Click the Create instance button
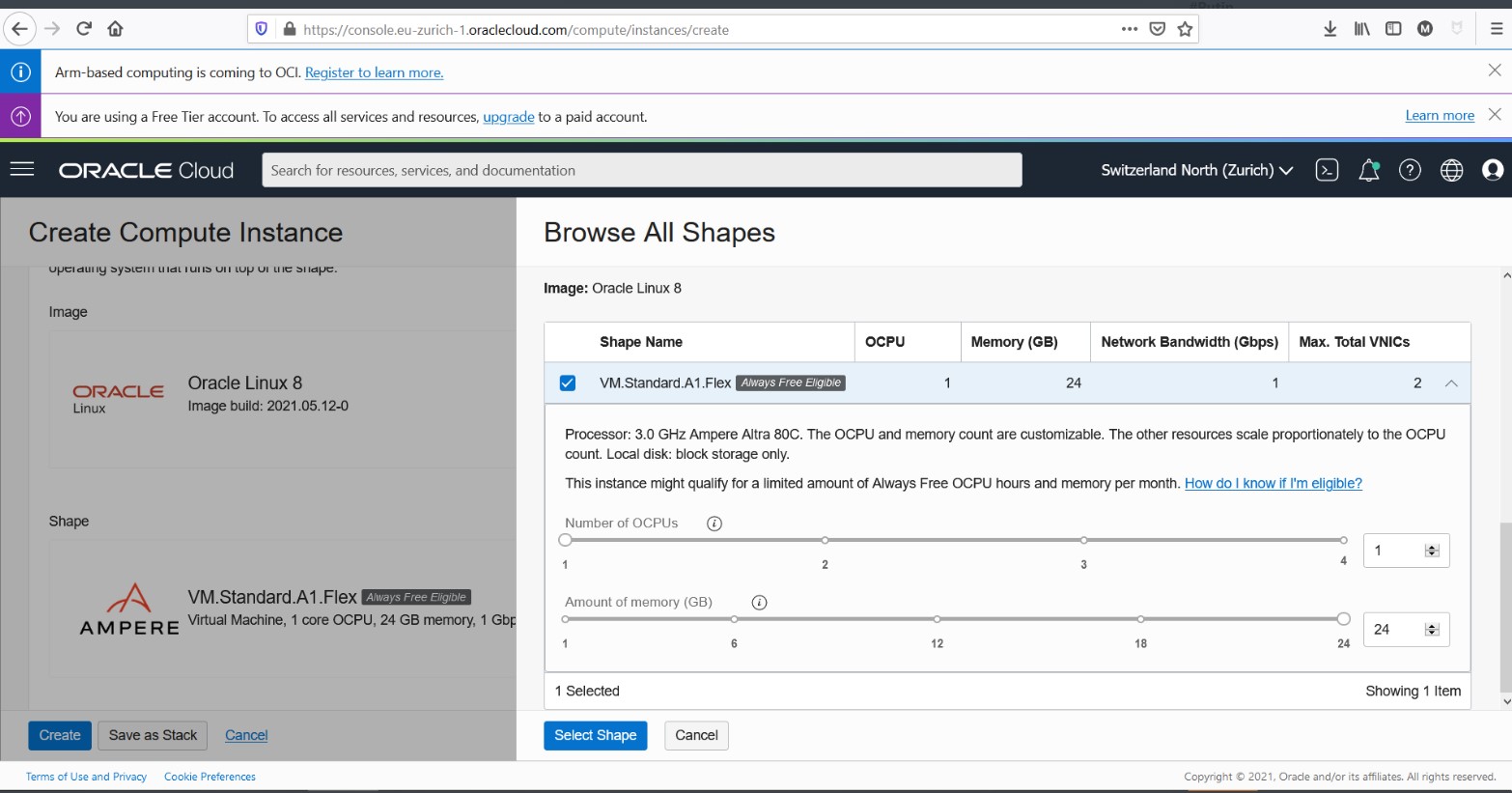The image size is (1512, 793). [x=60, y=735]
